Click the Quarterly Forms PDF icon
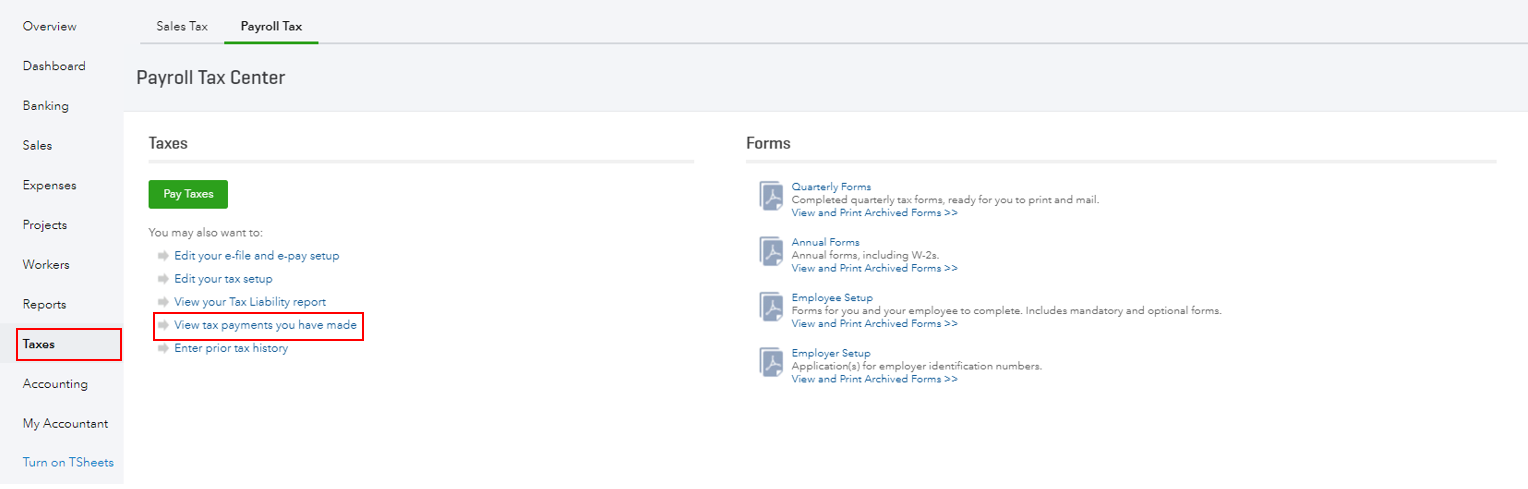 [x=772, y=198]
